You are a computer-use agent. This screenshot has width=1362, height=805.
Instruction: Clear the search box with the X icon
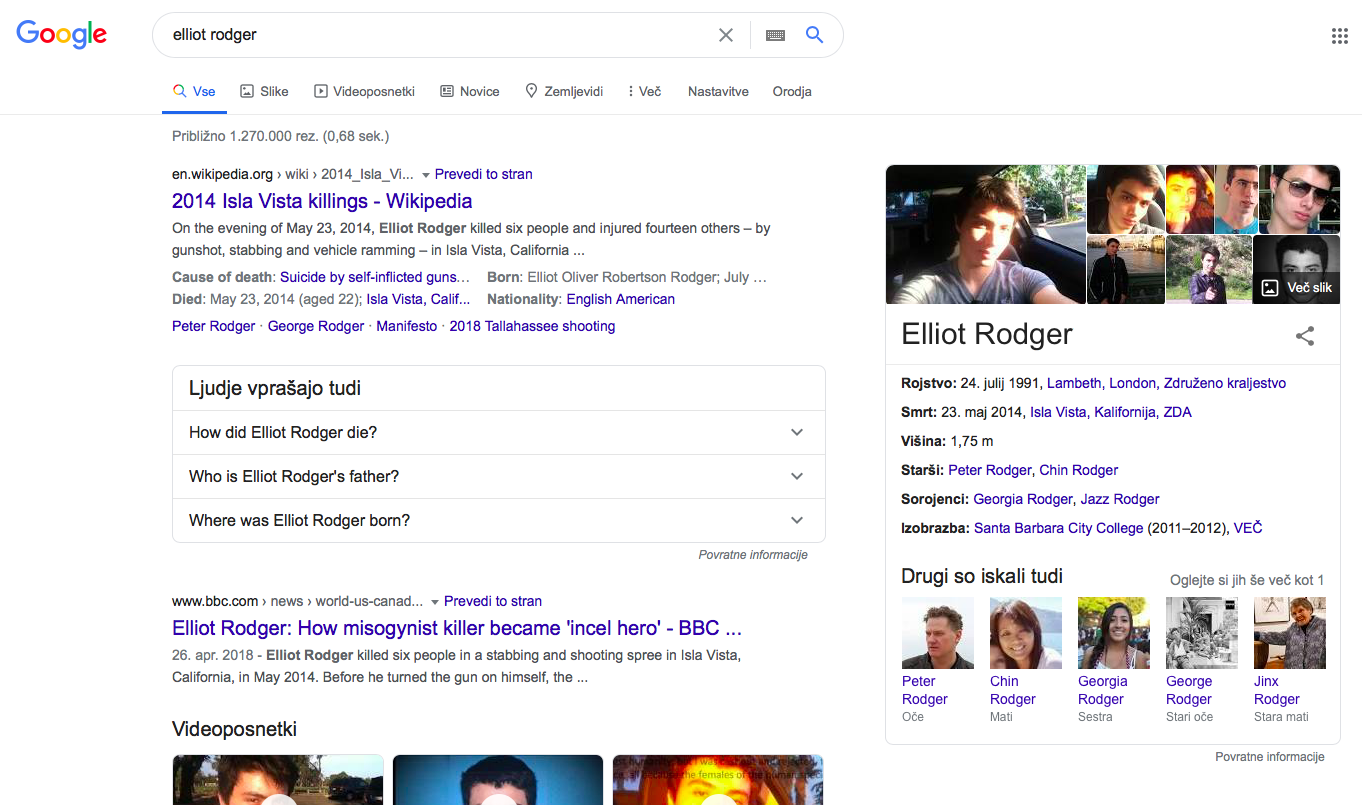(x=726, y=35)
